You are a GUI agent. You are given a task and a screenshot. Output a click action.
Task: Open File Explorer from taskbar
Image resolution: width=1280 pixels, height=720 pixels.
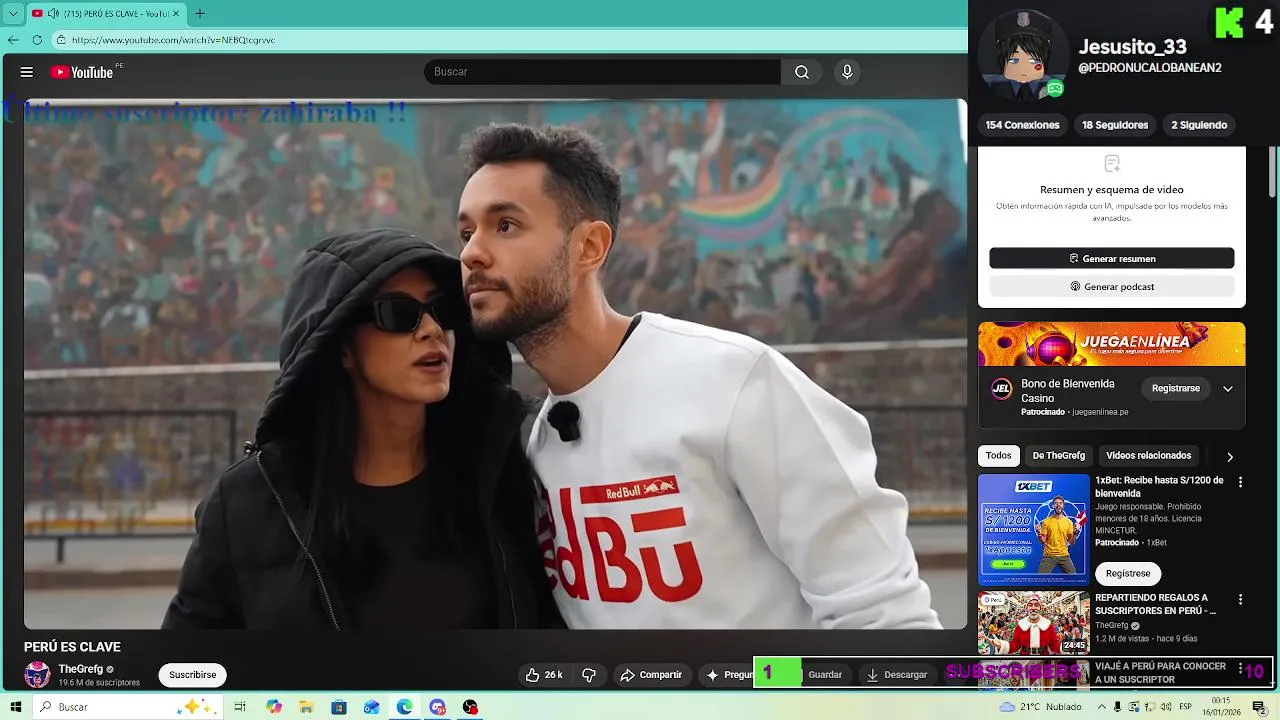click(x=307, y=707)
